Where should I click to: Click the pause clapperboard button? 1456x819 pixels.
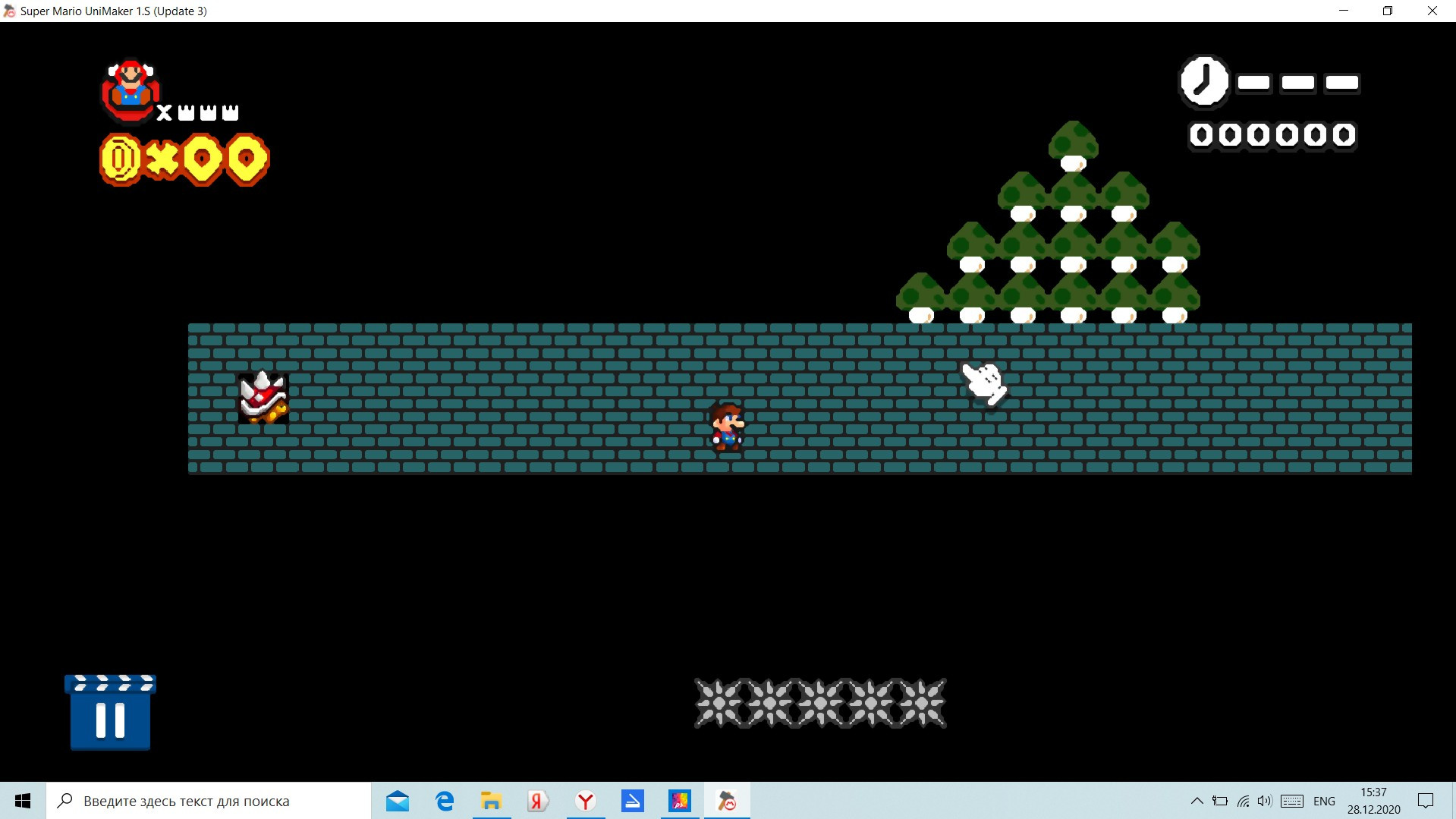pos(110,712)
